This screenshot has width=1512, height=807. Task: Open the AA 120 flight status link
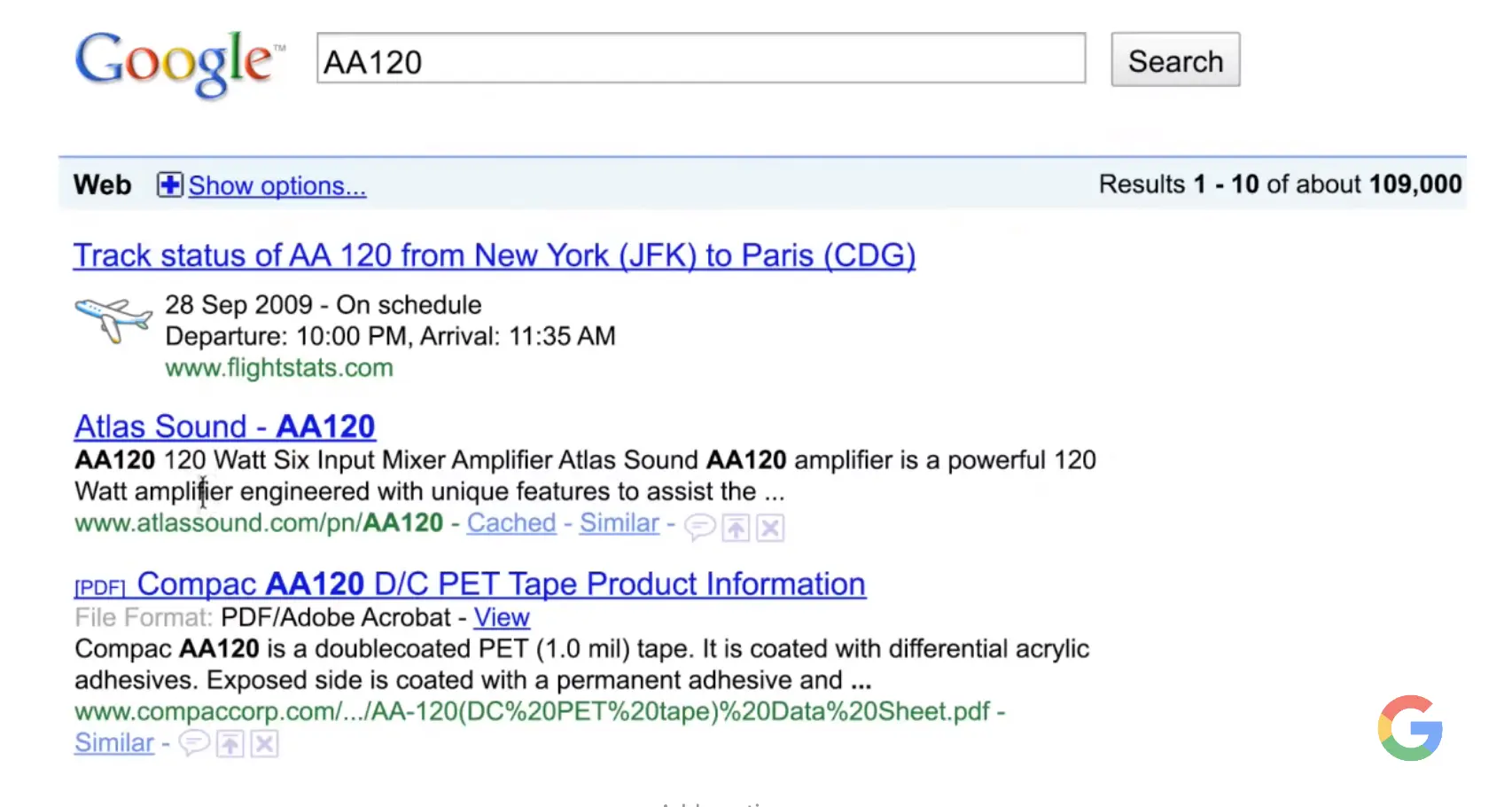[x=494, y=255]
